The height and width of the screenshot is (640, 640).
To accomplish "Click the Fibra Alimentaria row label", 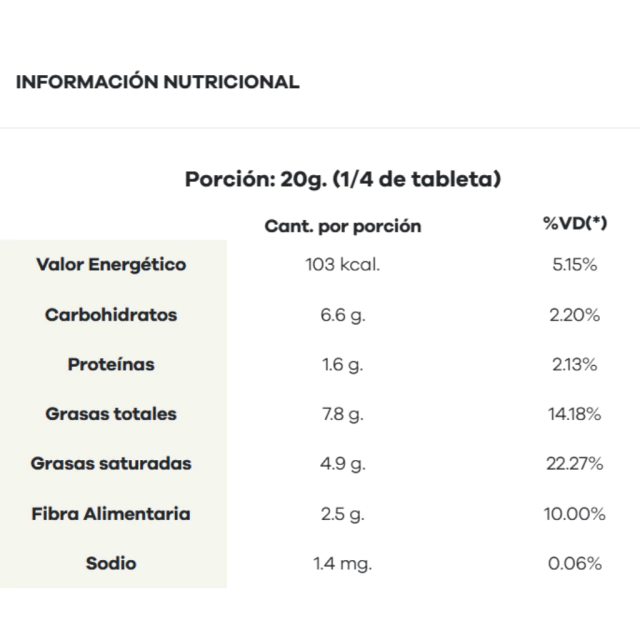I will pyautogui.click(x=111, y=514).
